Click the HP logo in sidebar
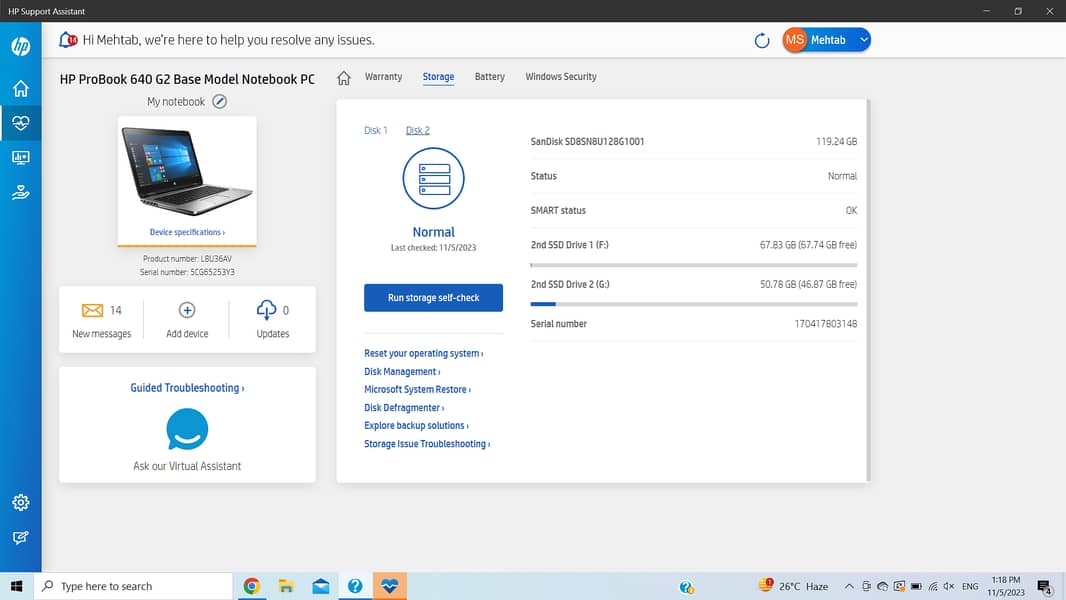This screenshot has width=1066, height=600. pos(20,47)
